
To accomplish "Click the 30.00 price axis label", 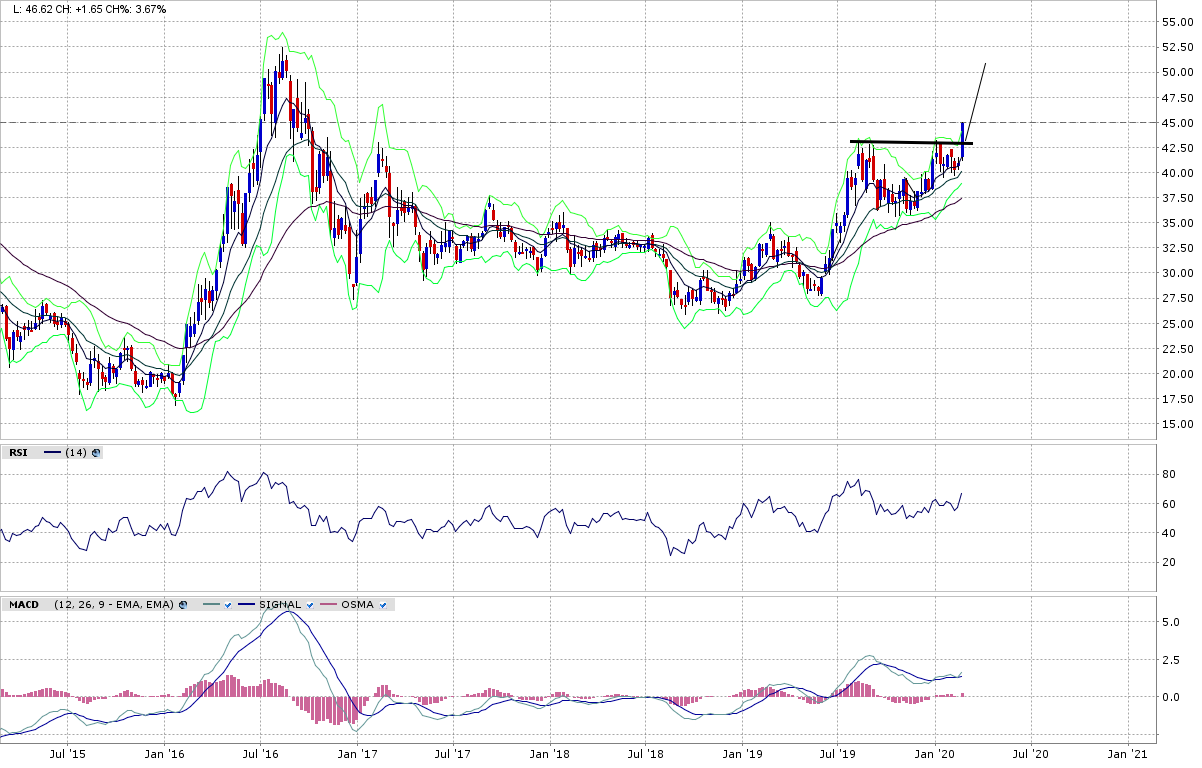I will [1180, 273].
